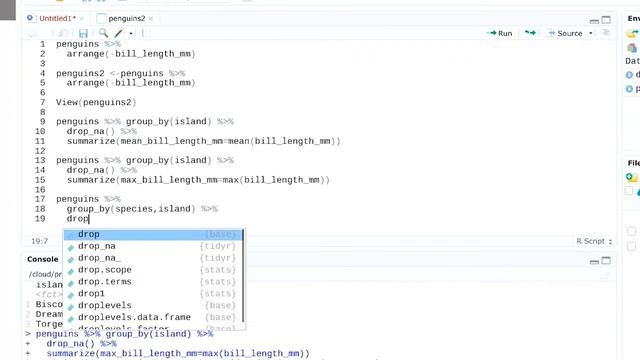
Task: Click the 19:7 cursor position indicator
Action: pos(40,241)
